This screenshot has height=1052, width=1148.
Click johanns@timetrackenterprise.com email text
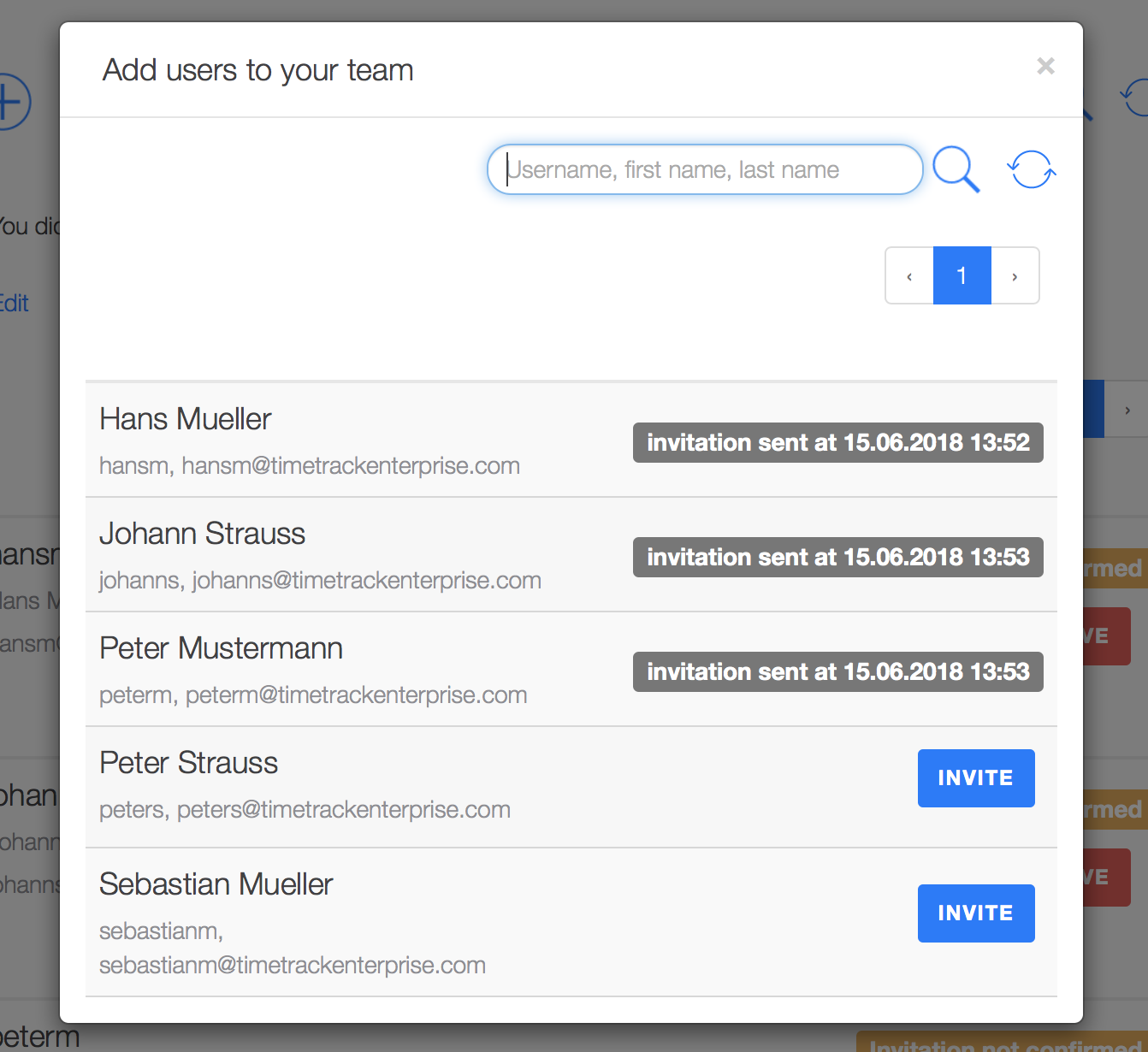pos(367,581)
